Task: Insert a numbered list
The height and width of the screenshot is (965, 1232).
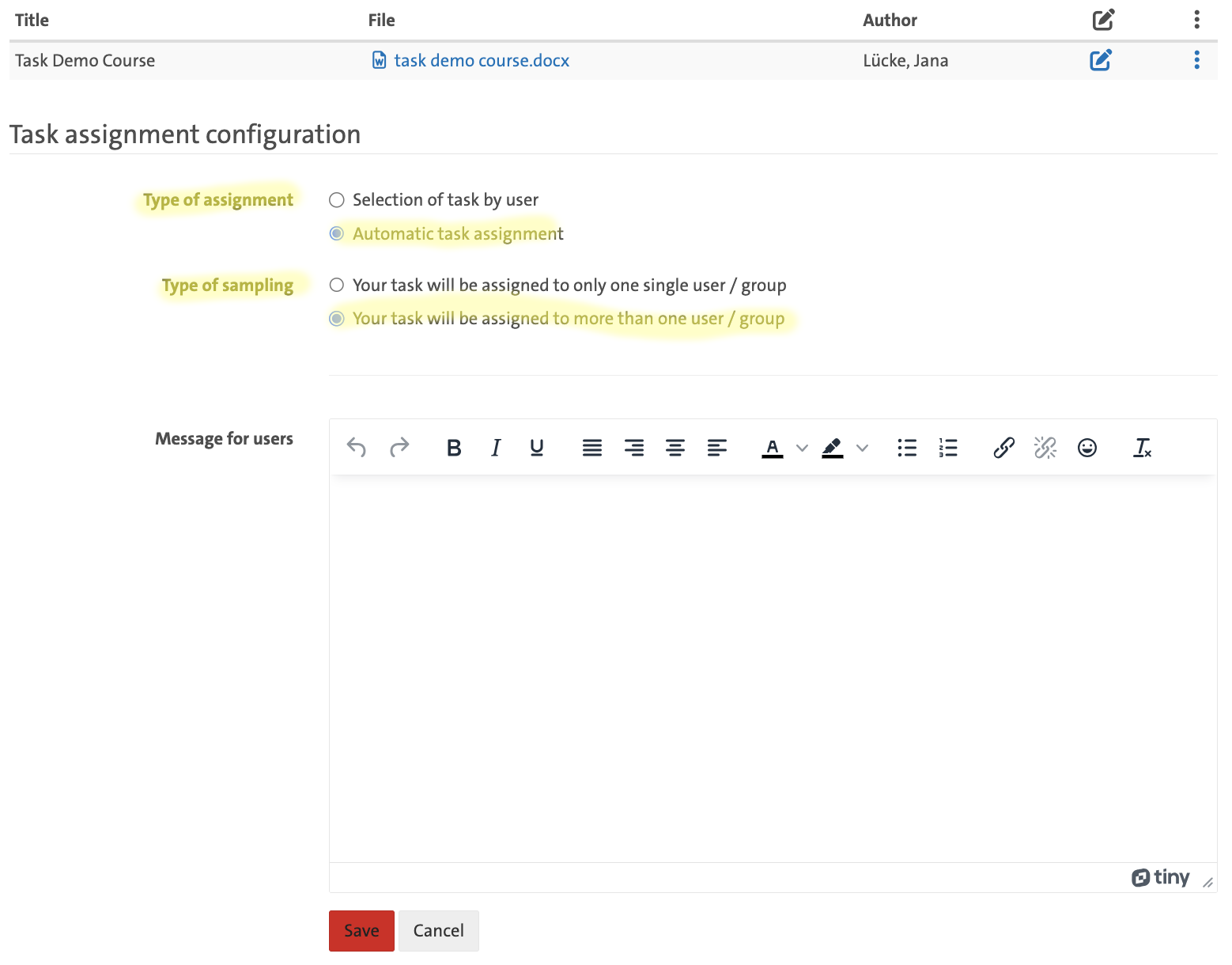Action: click(948, 448)
